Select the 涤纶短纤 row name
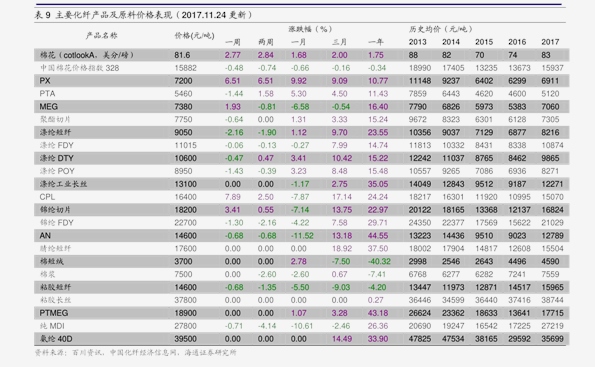Screen dimensions: 595x367 pyautogui.click(x=55, y=132)
